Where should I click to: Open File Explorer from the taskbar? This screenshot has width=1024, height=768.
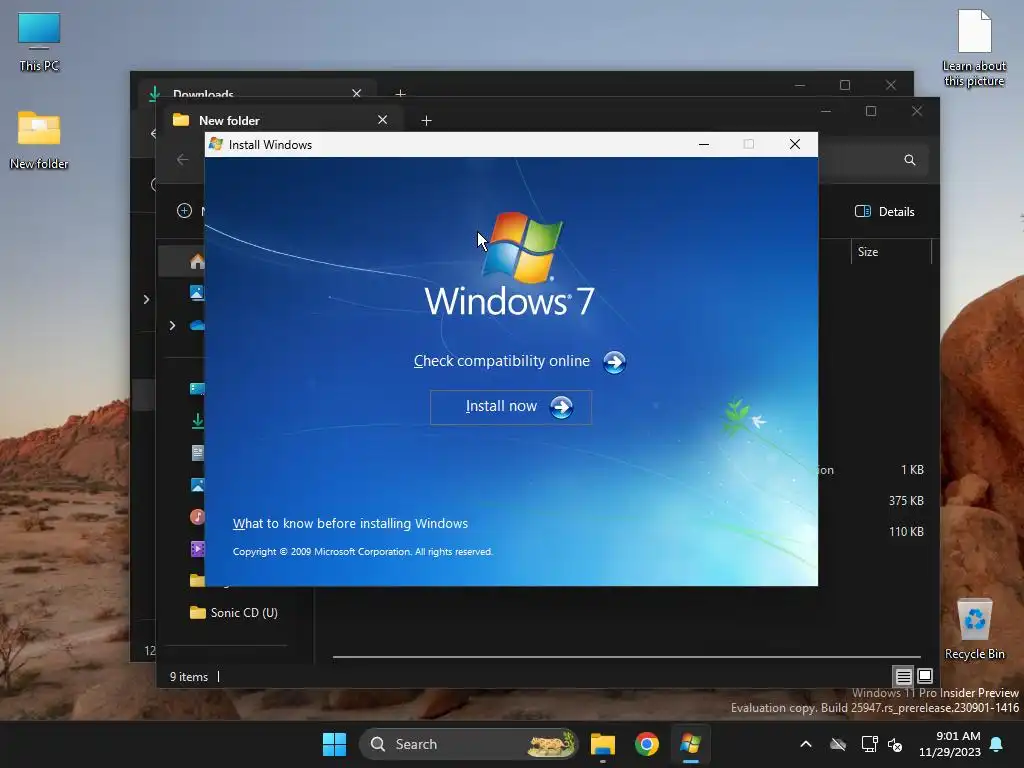point(603,744)
